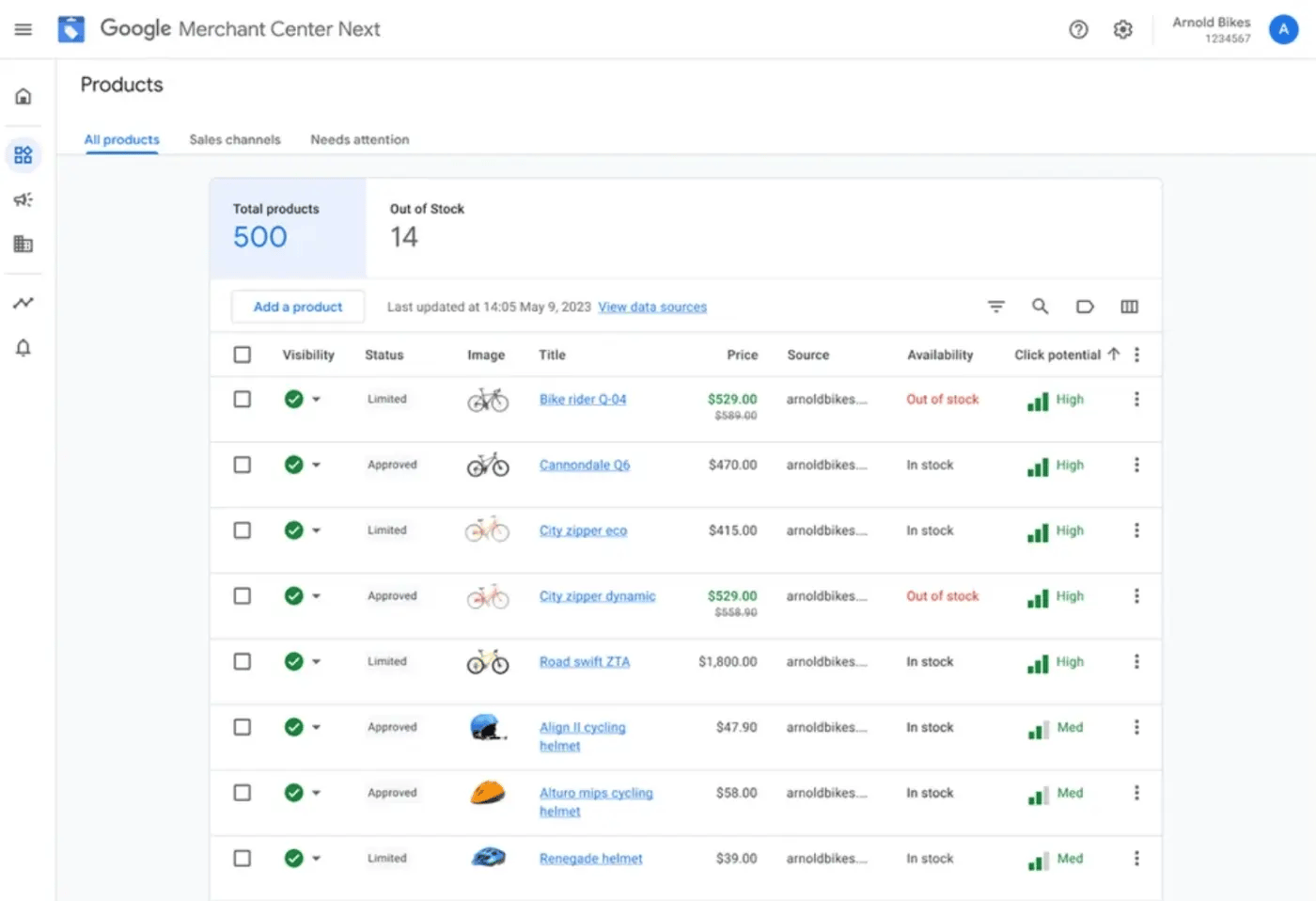
Task: Open more options for City zipper dynamic
Action: click(1136, 596)
